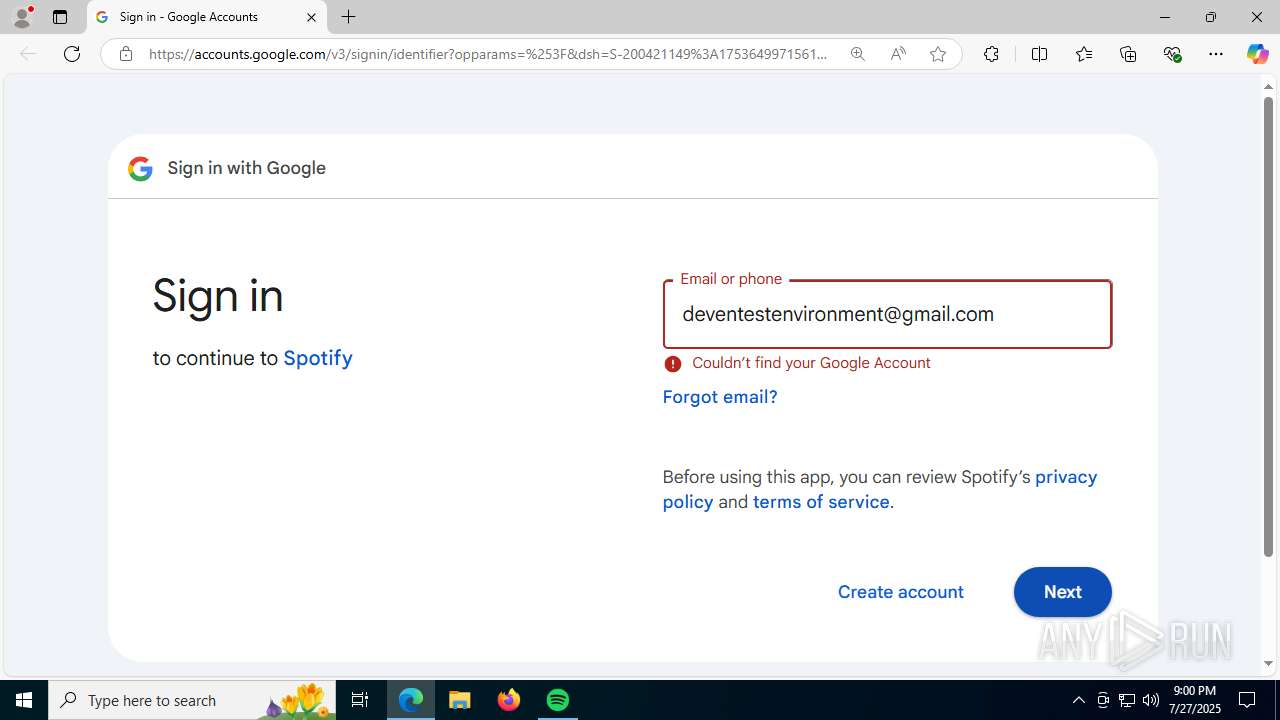The image size is (1280, 720).
Task: Click the address bar URL
Action: (x=488, y=54)
